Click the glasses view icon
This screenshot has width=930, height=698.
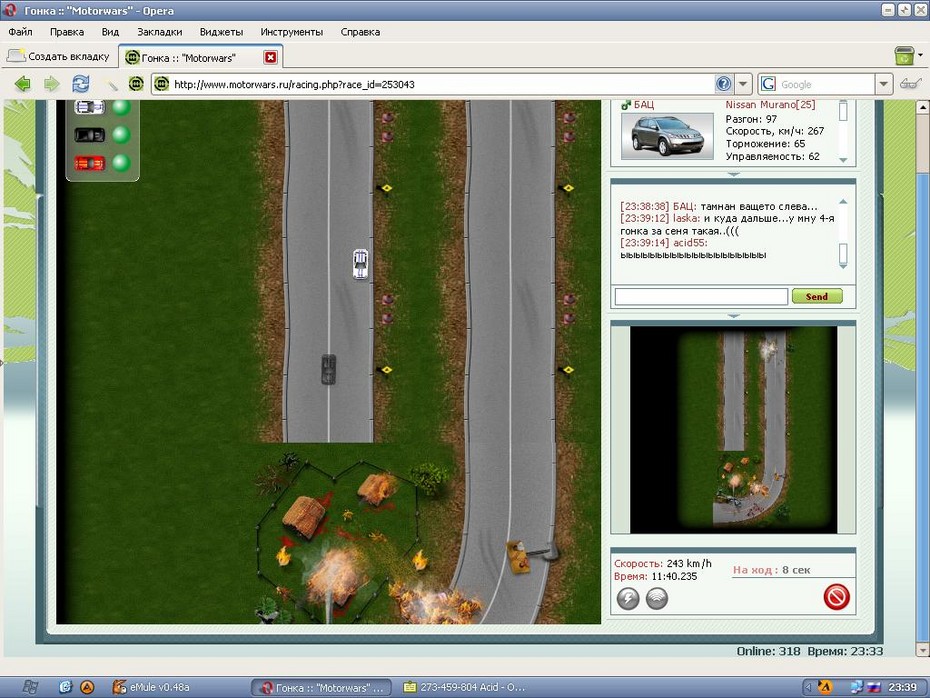[x=910, y=84]
